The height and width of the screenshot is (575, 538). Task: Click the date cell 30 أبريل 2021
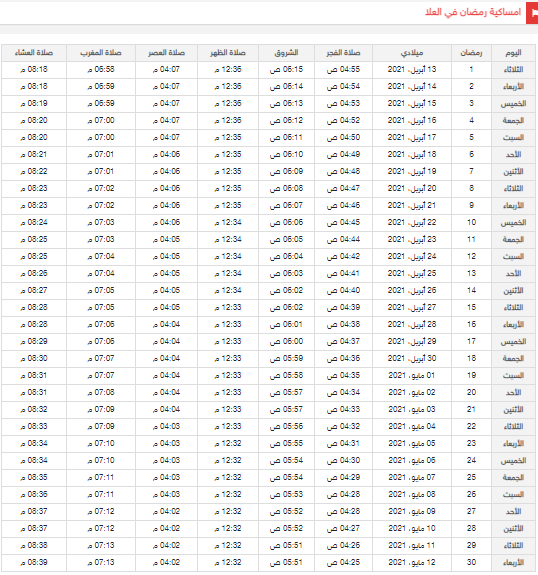tap(412, 358)
